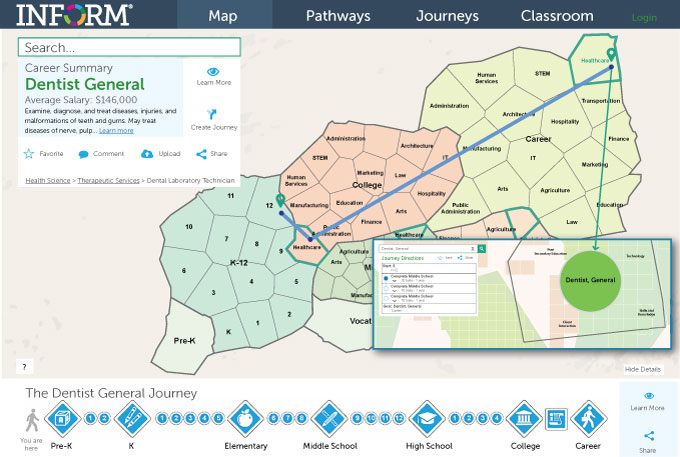680x457 pixels.
Task: Click the gray 'You are here' walker icon
Action: click(32, 420)
